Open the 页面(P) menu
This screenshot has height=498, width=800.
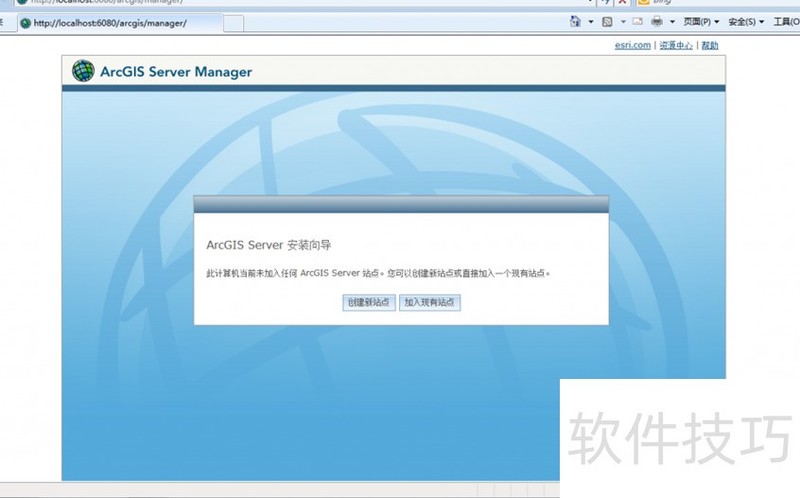coord(701,21)
